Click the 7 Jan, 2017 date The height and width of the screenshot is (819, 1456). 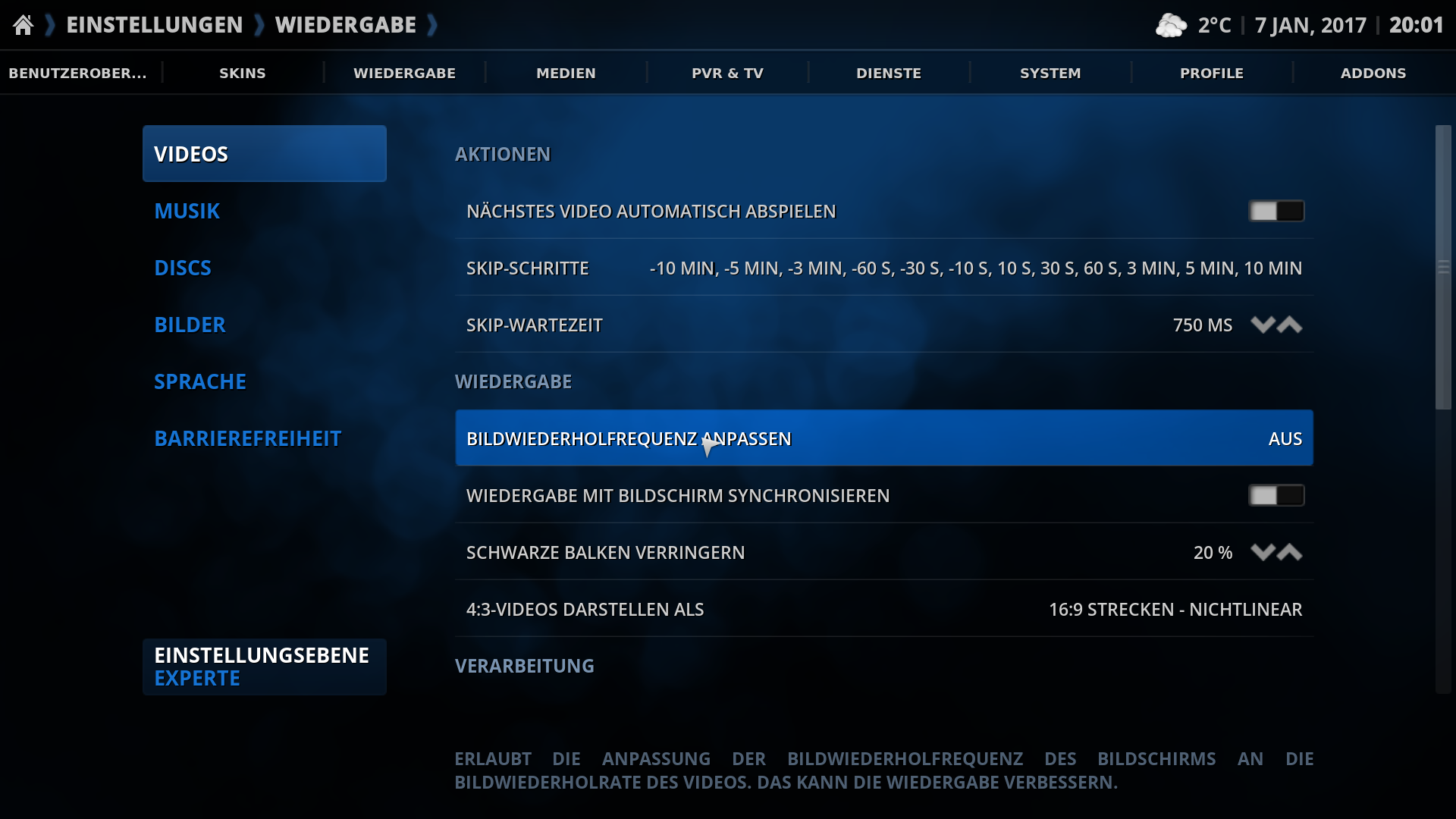point(1310,25)
